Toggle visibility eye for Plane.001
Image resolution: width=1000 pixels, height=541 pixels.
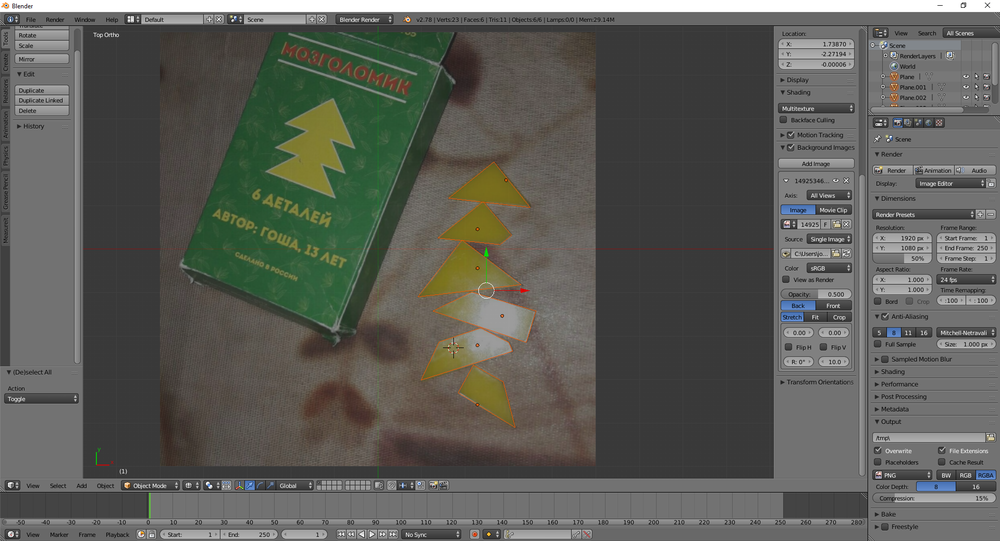[966, 87]
